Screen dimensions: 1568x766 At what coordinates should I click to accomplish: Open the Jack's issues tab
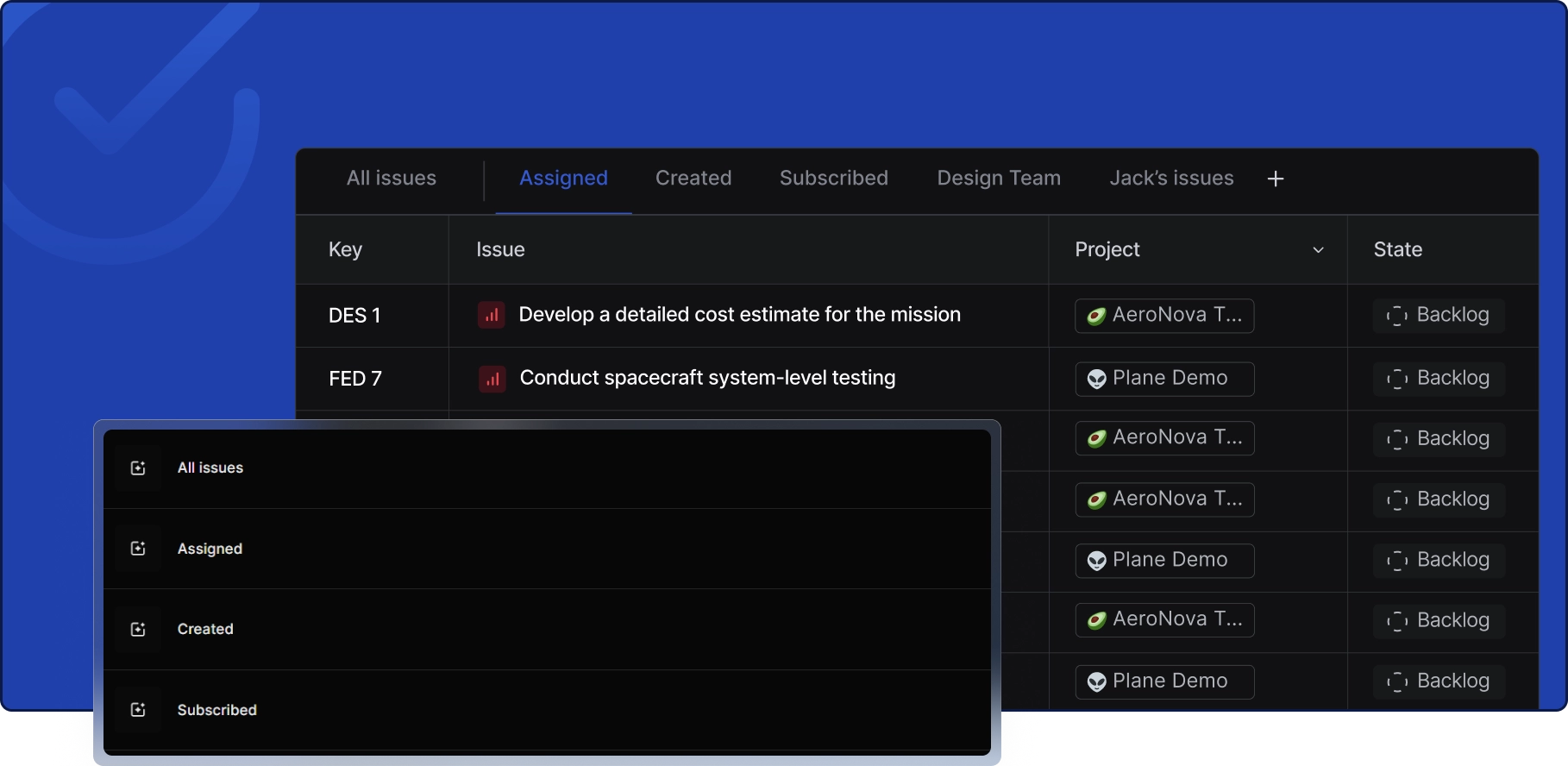click(x=1171, y=178)
